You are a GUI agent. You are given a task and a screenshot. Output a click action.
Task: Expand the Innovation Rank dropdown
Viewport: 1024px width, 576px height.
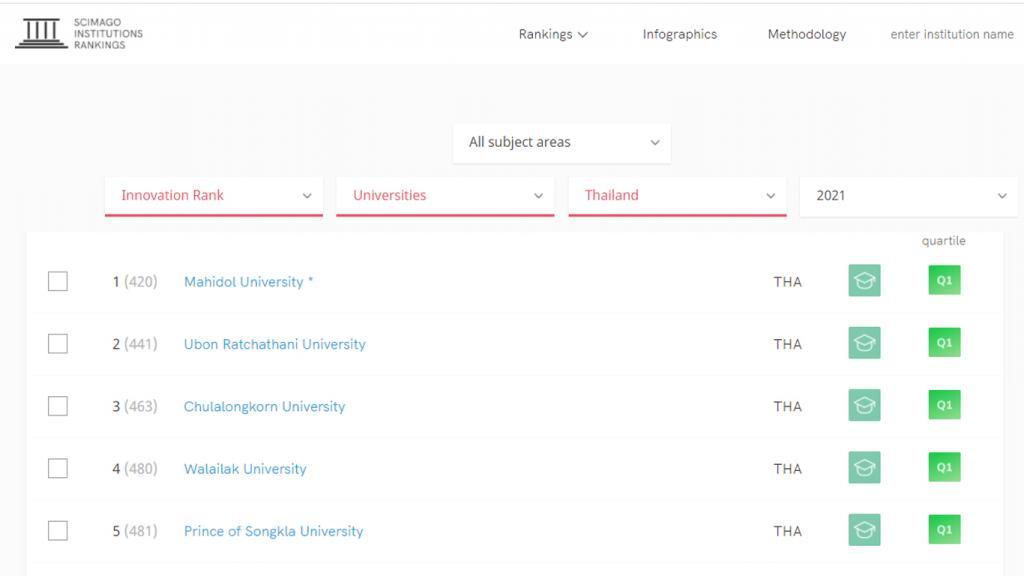[x=214, y=195]
